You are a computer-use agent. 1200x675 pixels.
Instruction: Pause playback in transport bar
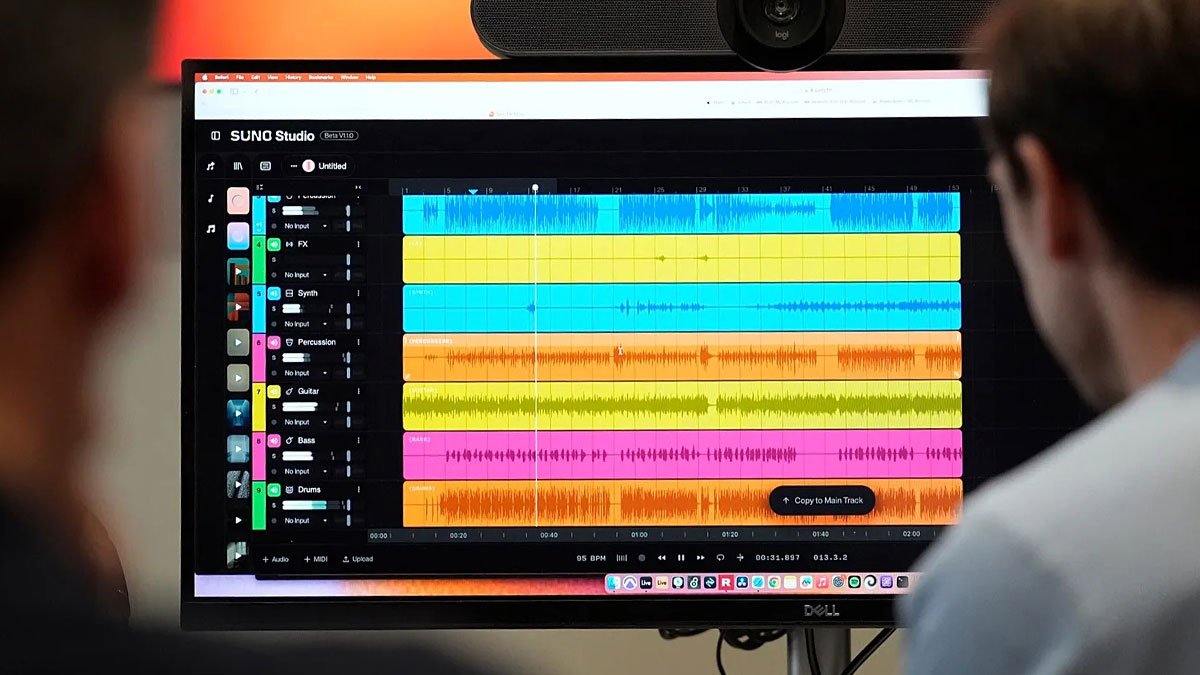click(681, 558)
